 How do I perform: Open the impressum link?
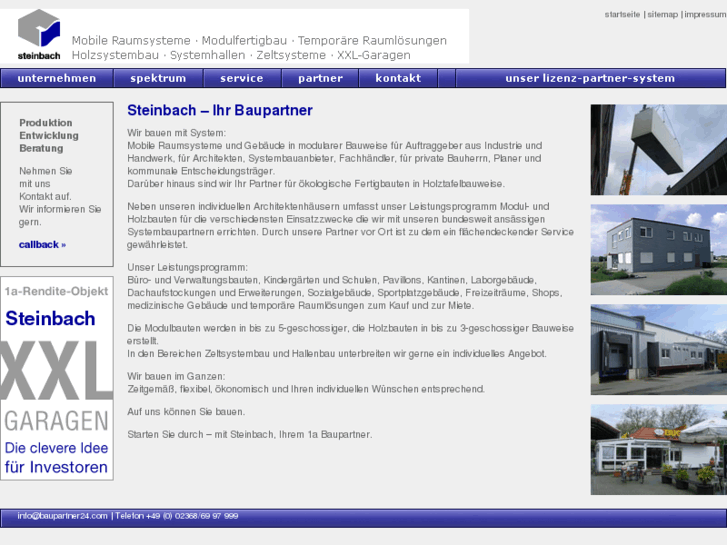click(705, 14)
